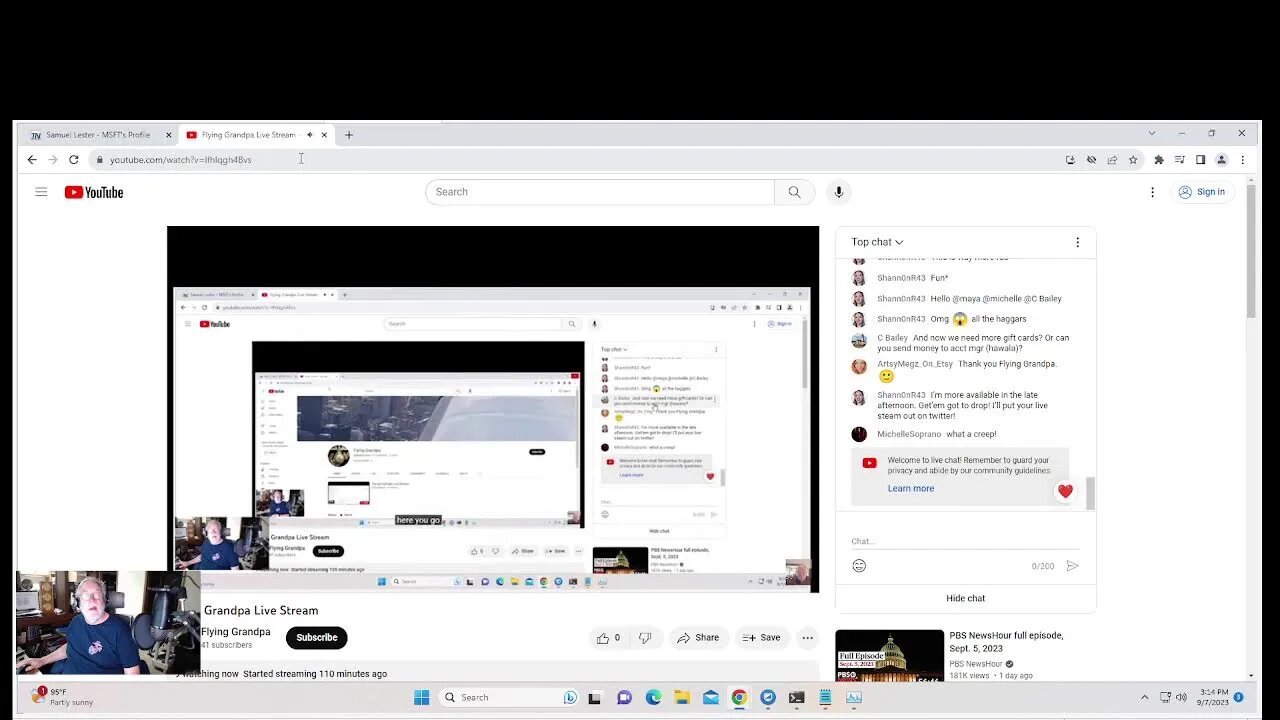Bookmark this tab with the star icon

(1133, 160)
